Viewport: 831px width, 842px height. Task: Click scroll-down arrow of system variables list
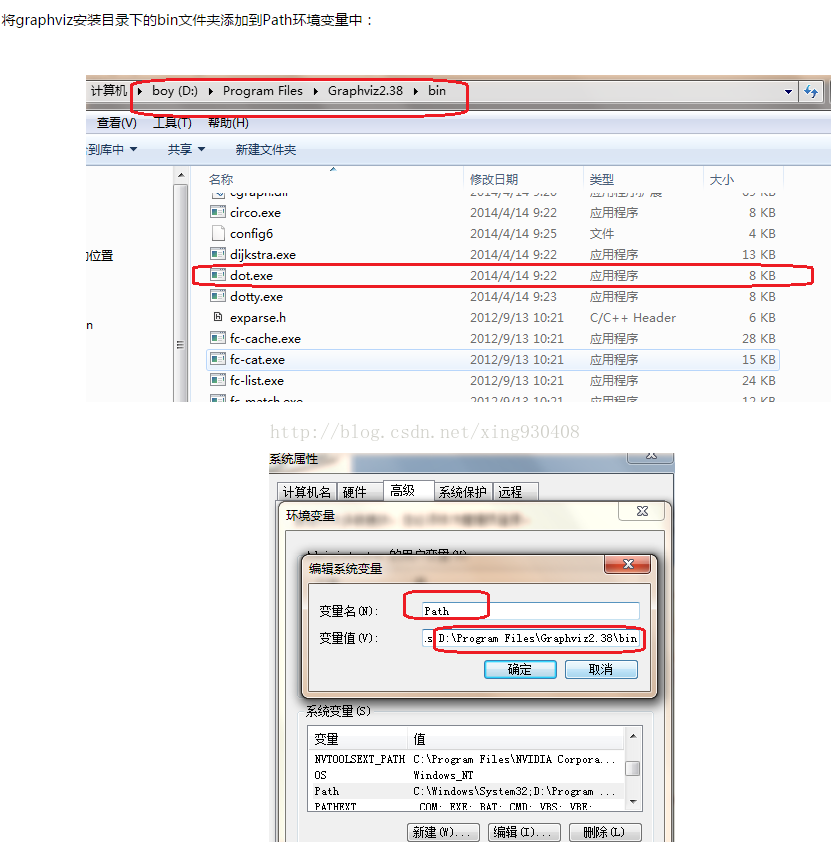coord(633,802)
